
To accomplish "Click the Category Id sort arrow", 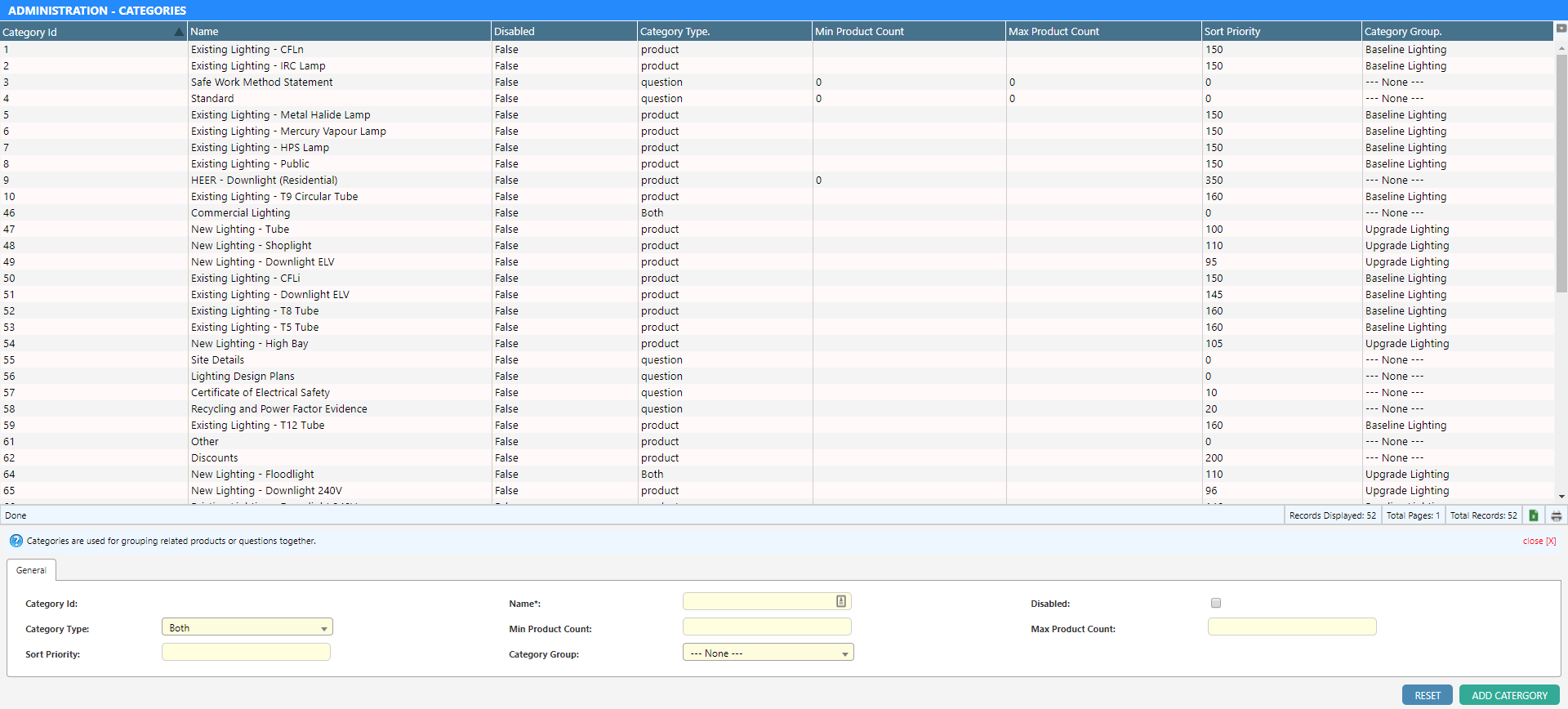I will click(x=178, y=32).
